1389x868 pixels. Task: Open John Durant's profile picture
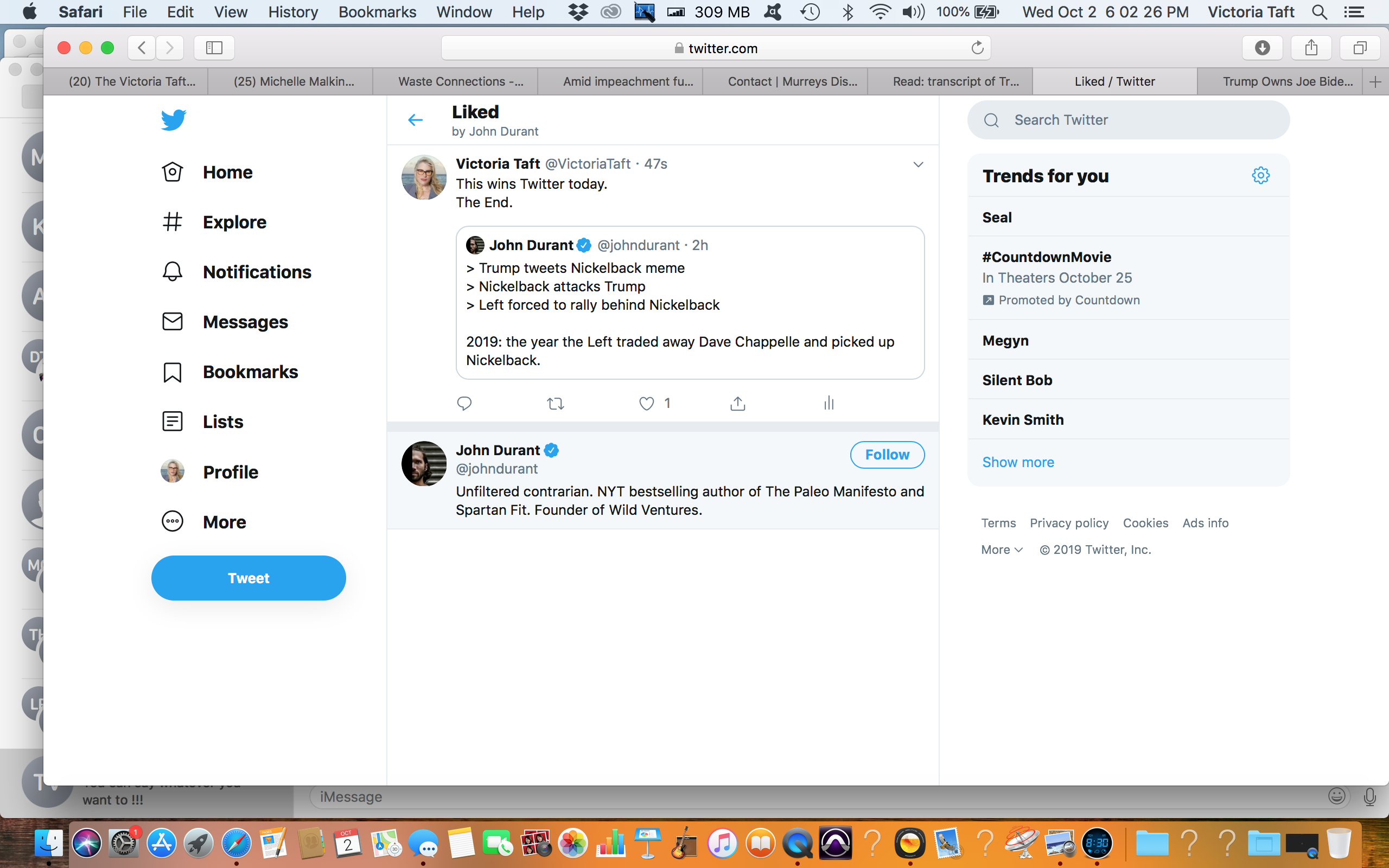pos(424,463)
